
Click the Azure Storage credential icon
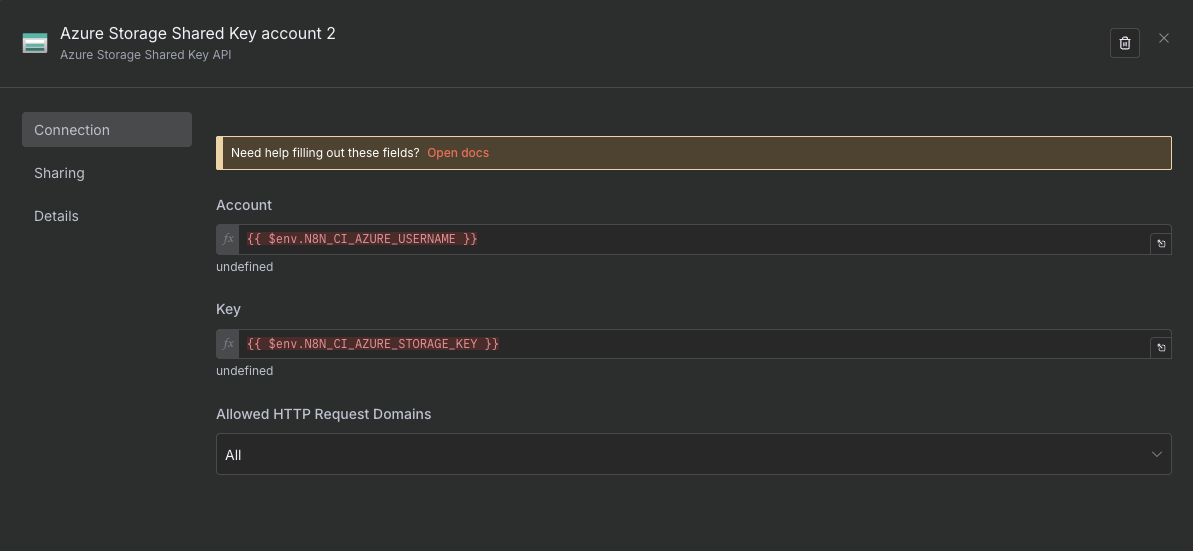pyautogui.click(x=35, y=43)
